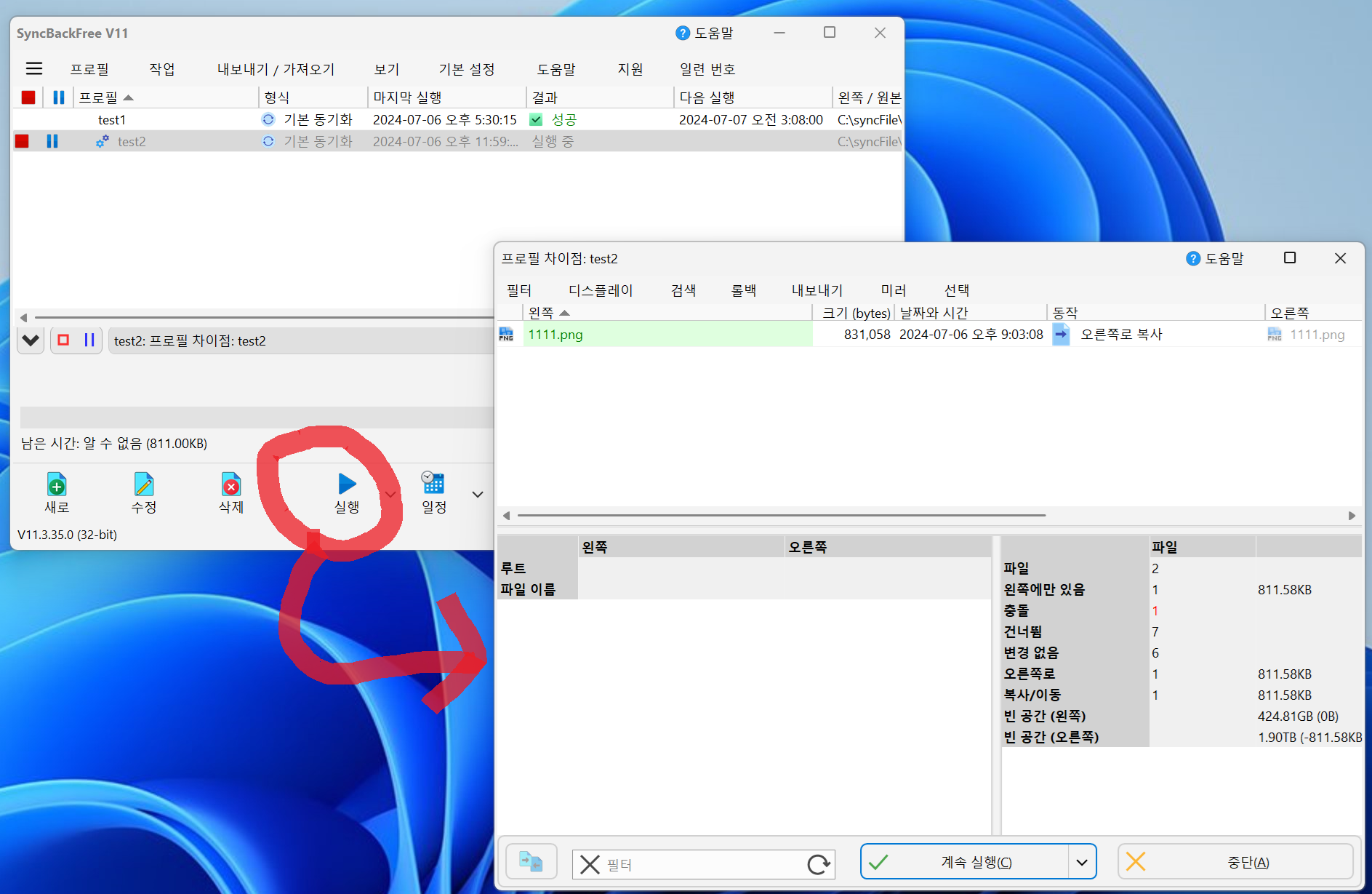
Task: Click the 결과 column header
Action: pyautogui.click(x=600, y=97)
